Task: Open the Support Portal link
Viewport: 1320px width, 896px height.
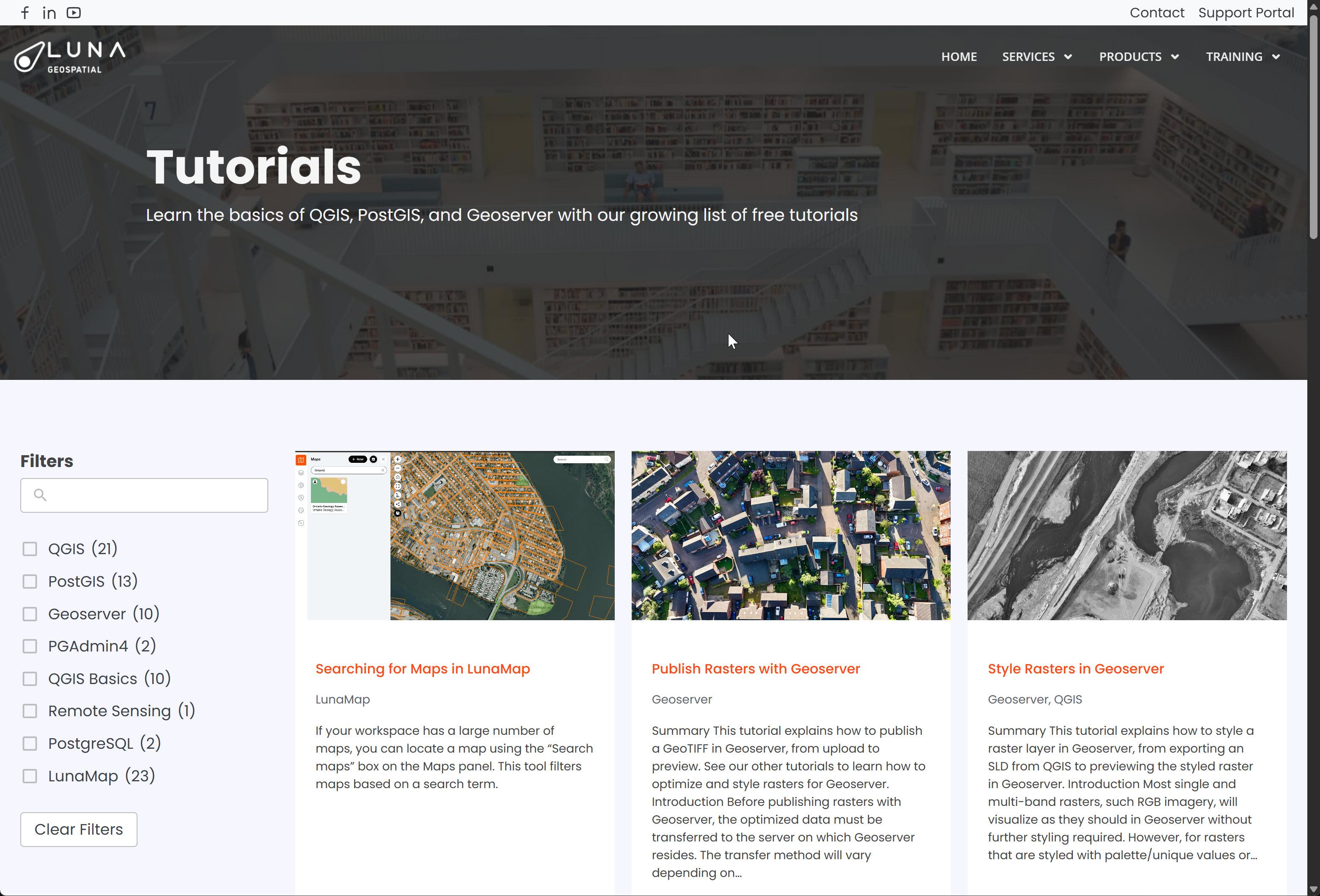Action: (x=1246, y=13)
